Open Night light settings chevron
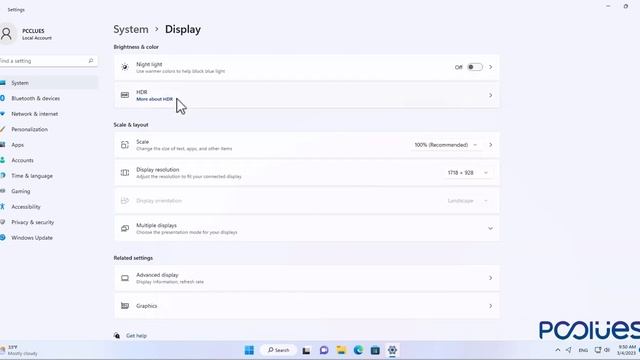This screenshot has height=360, width=640. [x=491, y=67]
